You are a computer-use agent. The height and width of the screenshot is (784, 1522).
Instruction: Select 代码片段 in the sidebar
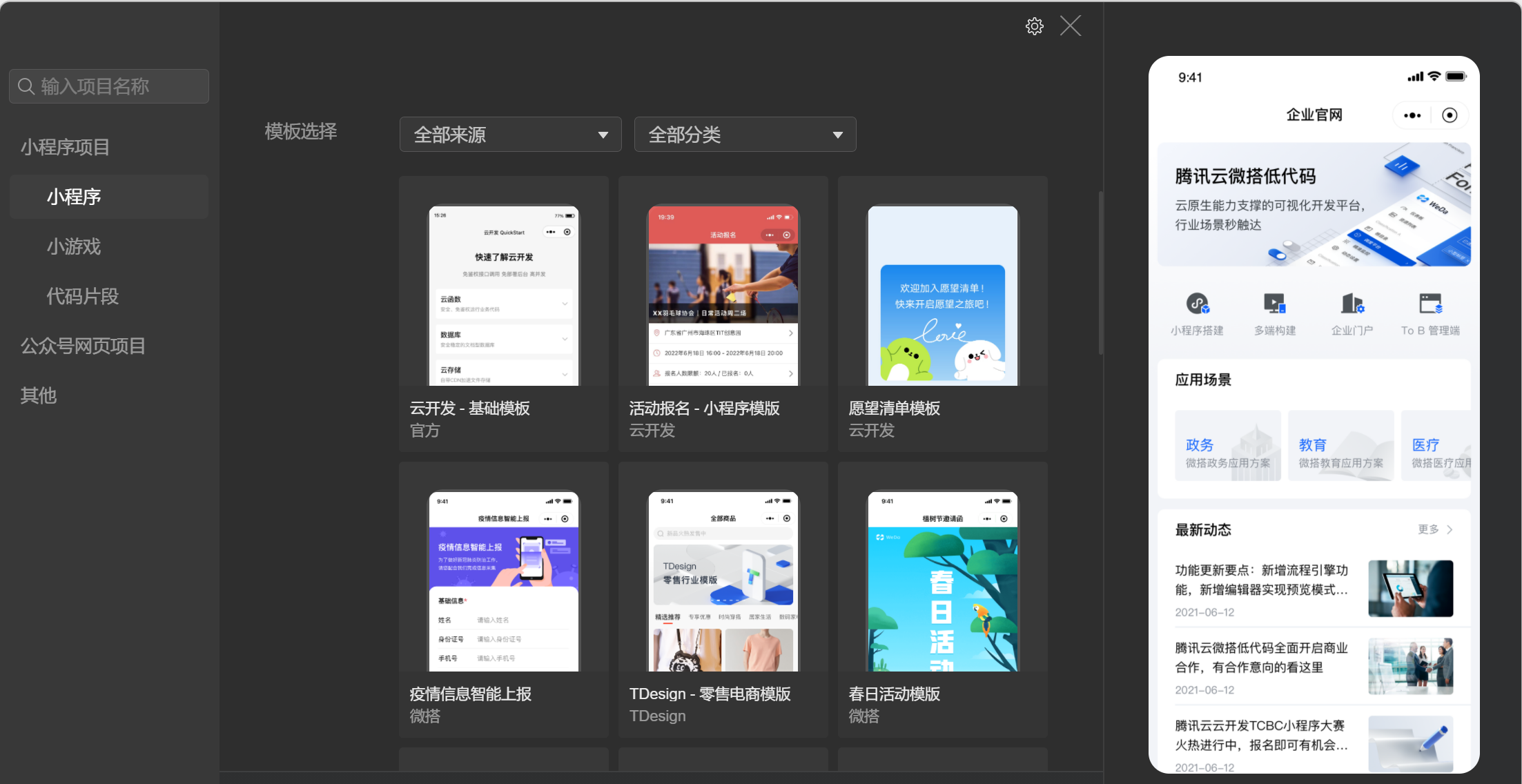(x=83, y=296)
